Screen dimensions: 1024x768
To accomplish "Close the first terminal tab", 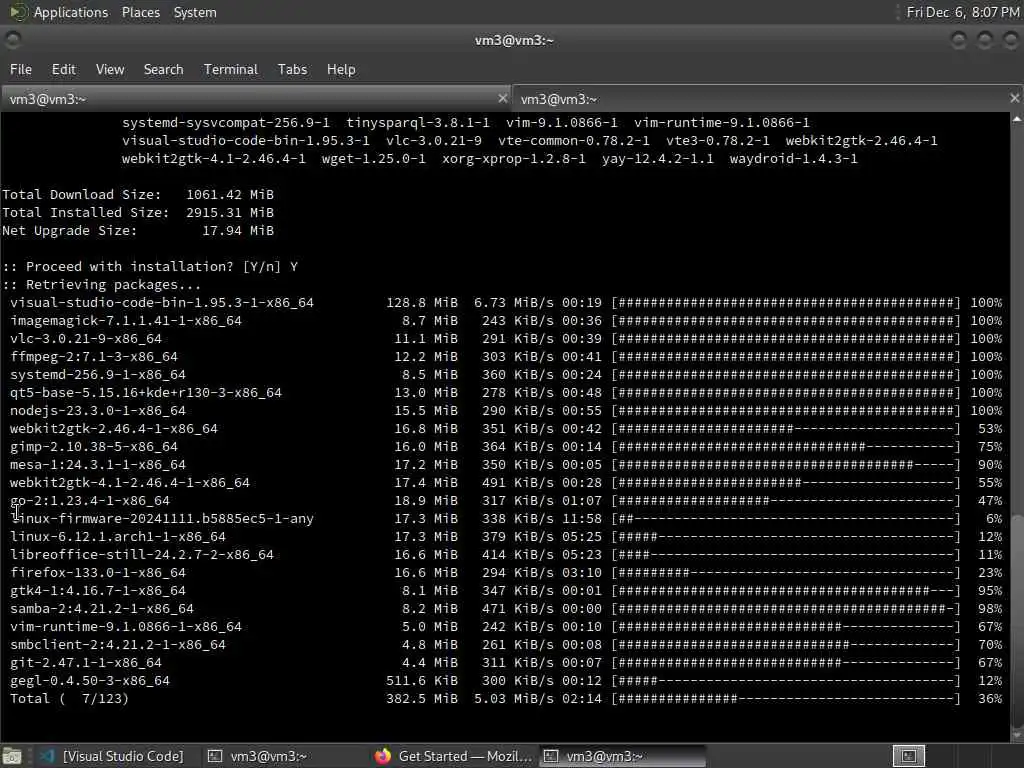I will [502, 98].
